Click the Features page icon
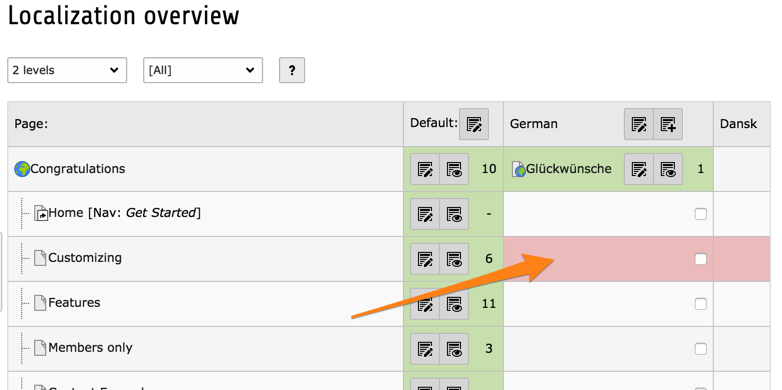 tap(40, 303)
